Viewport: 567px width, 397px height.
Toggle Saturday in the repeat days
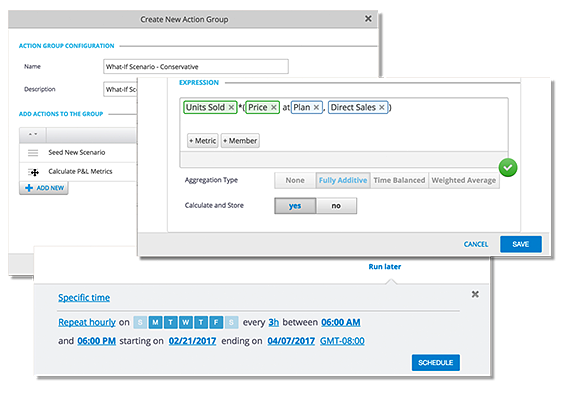tap(231, 322)
